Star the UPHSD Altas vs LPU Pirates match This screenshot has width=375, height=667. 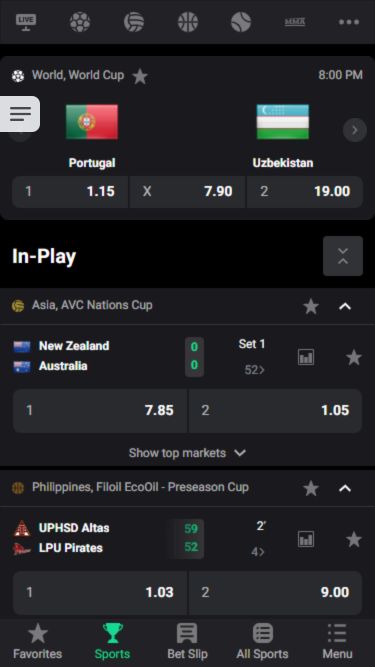point(354,539)
